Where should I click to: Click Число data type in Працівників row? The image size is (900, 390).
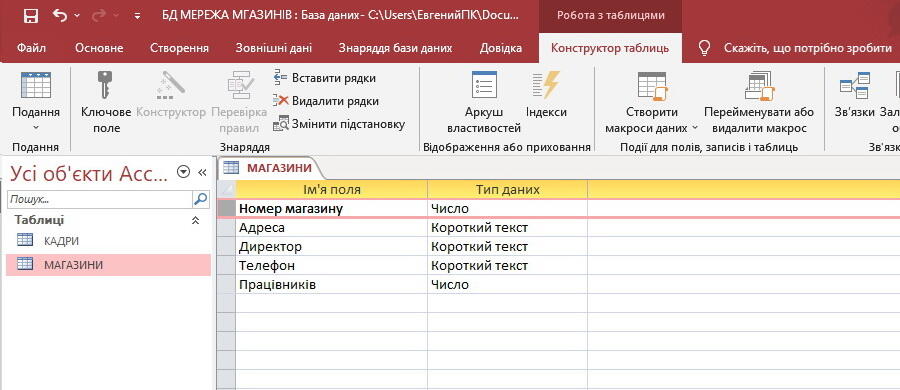pos(507,284)
